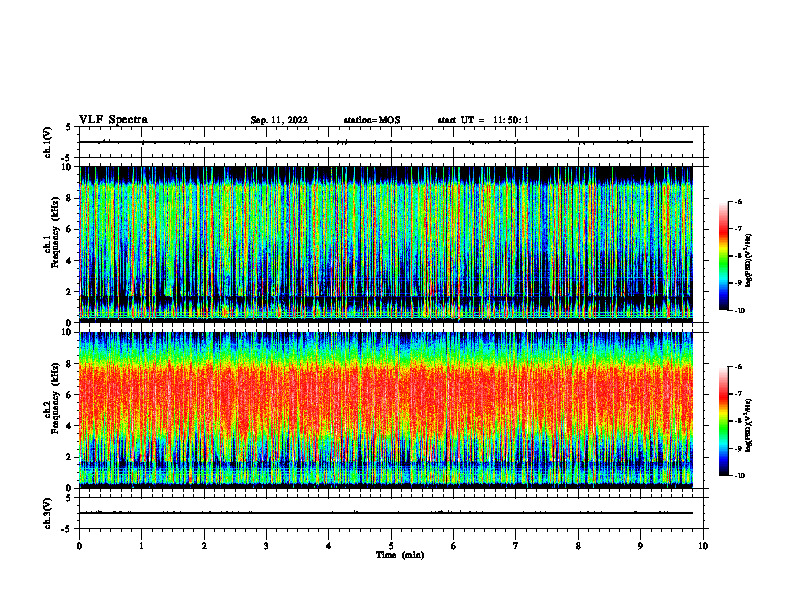Click time axis tick label '5'
Viewport: 792px width, 612px height.
(x=391, y=546)
